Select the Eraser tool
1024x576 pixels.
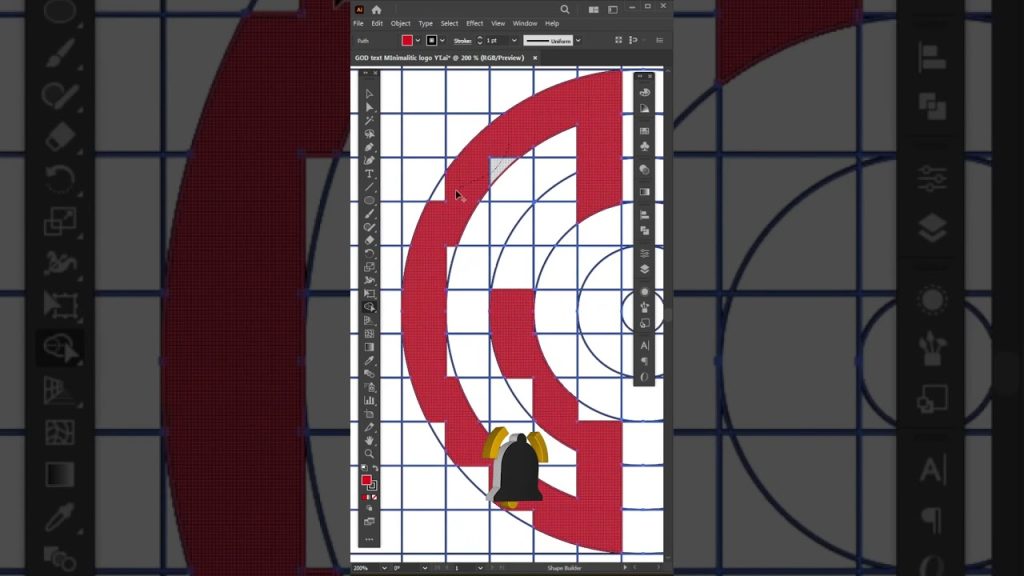369,240
